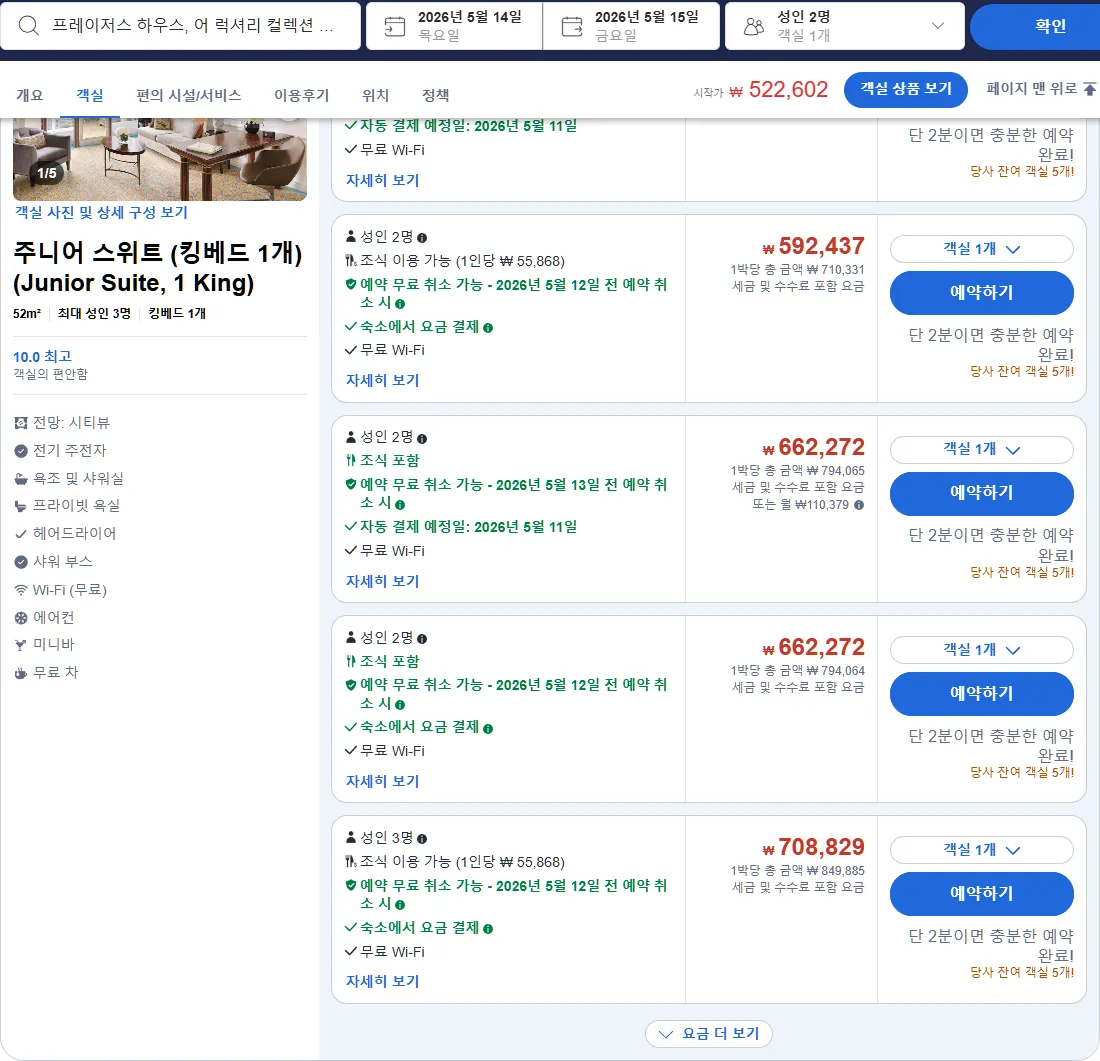Click the ₩522,602 starting price

click(779, 90)
